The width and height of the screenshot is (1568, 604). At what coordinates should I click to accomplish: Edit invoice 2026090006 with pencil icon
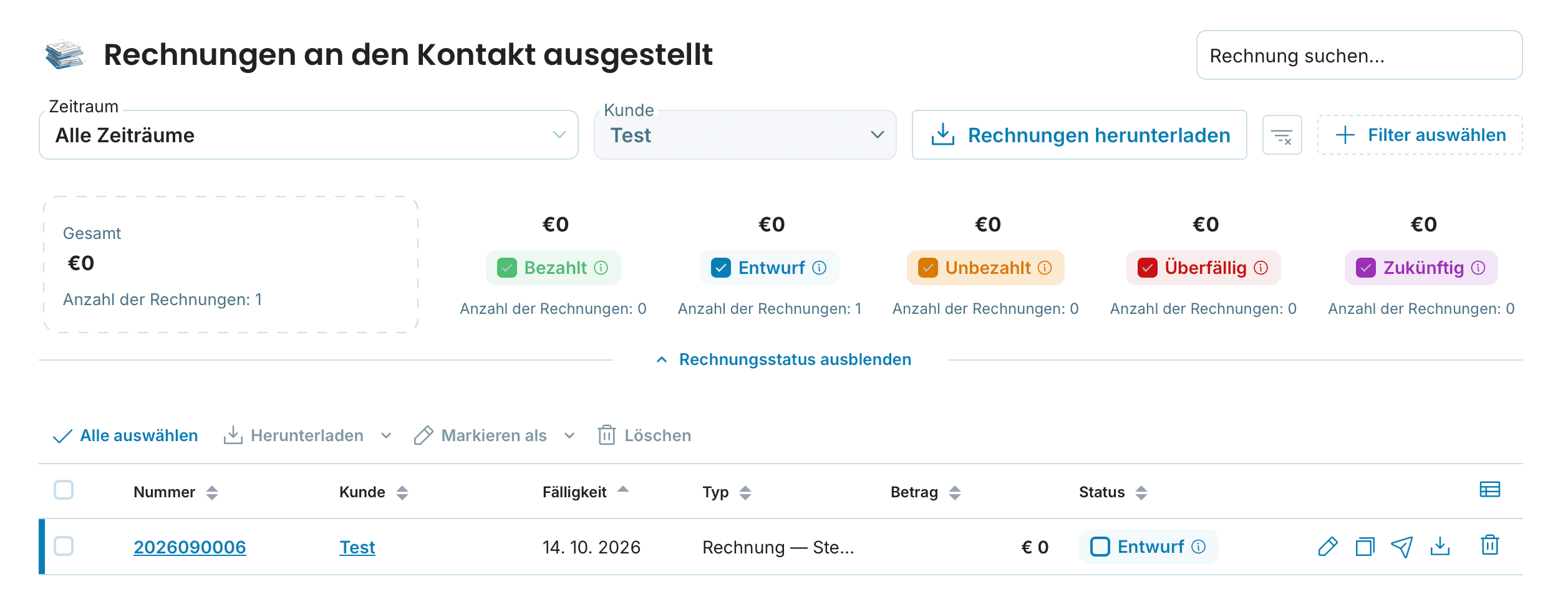tap(1328, 547)
